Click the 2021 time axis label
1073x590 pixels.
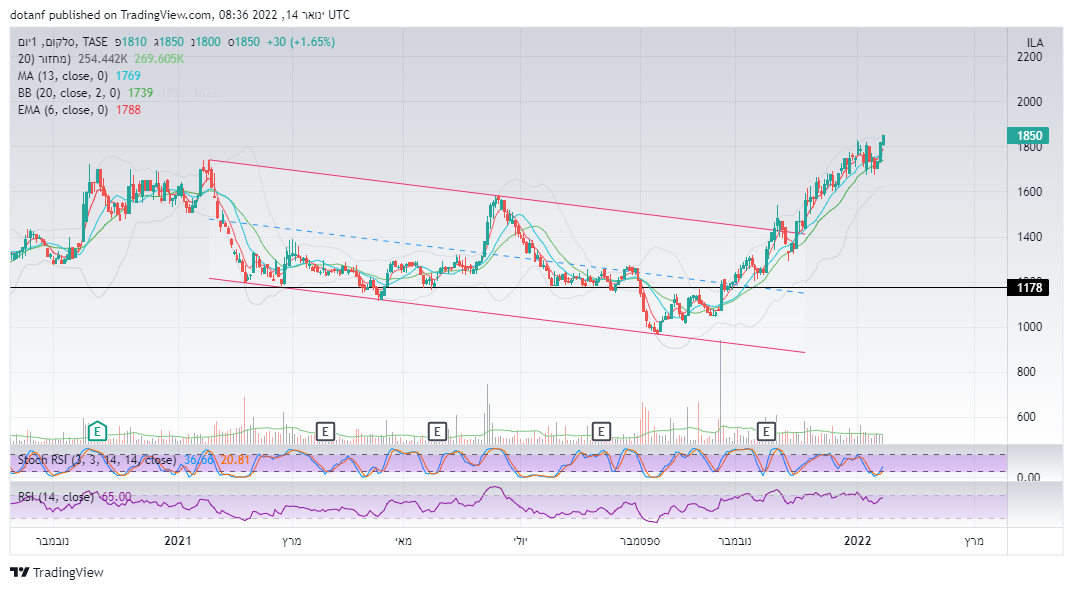(x=178, y=541)
